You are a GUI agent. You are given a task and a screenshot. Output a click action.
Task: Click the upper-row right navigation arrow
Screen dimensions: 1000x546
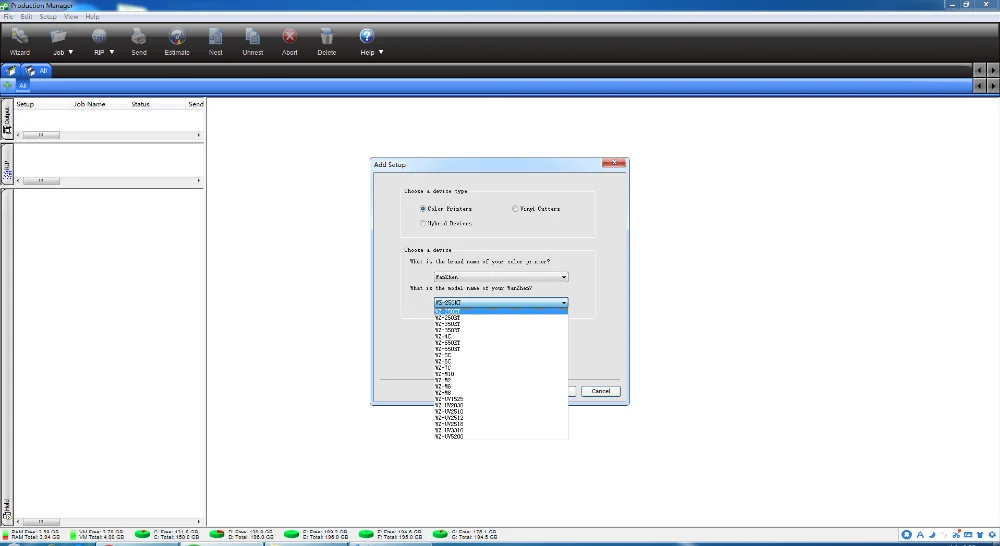coord(993,70)
